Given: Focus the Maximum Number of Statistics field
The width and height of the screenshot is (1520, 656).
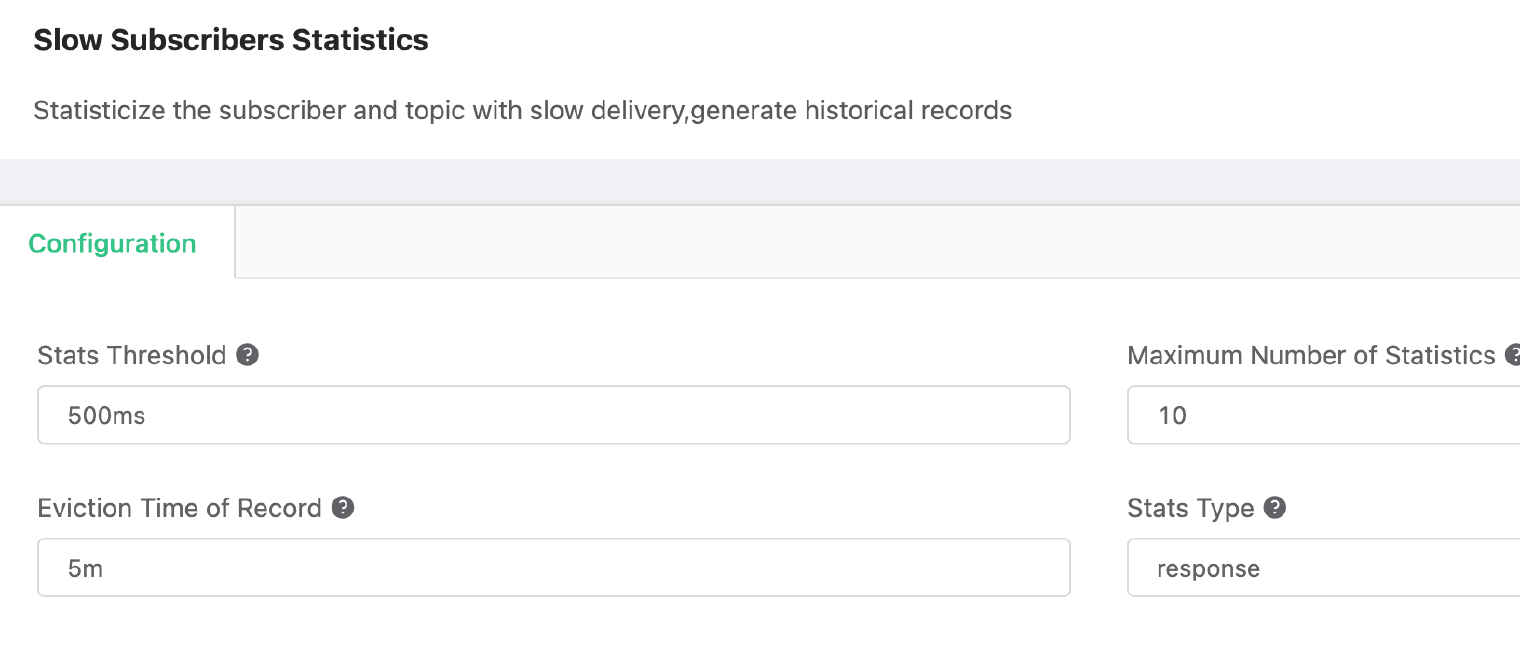Looking at the screenshot, I should click(1324, 415).
